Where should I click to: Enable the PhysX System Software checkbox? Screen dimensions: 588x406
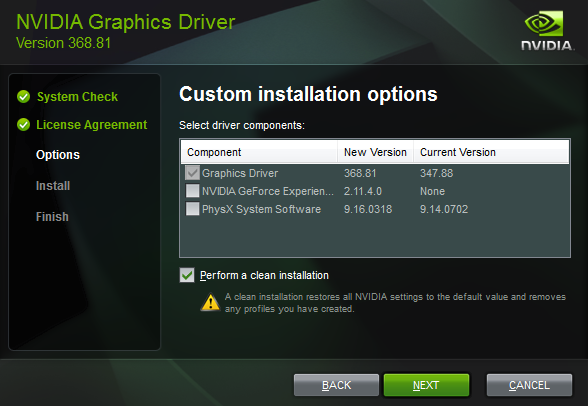point(192,209)
